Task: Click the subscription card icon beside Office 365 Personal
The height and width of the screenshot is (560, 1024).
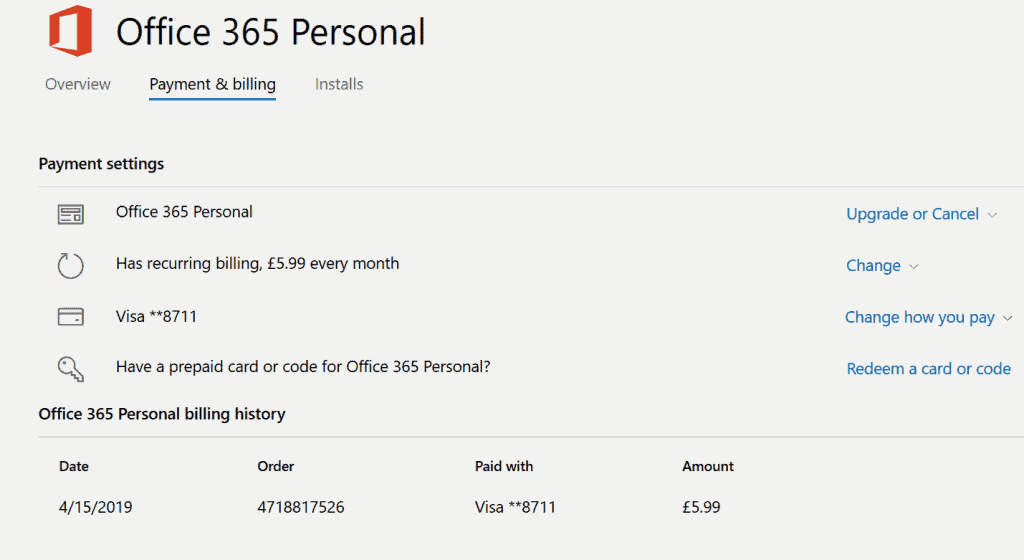Action: (71, 214)
